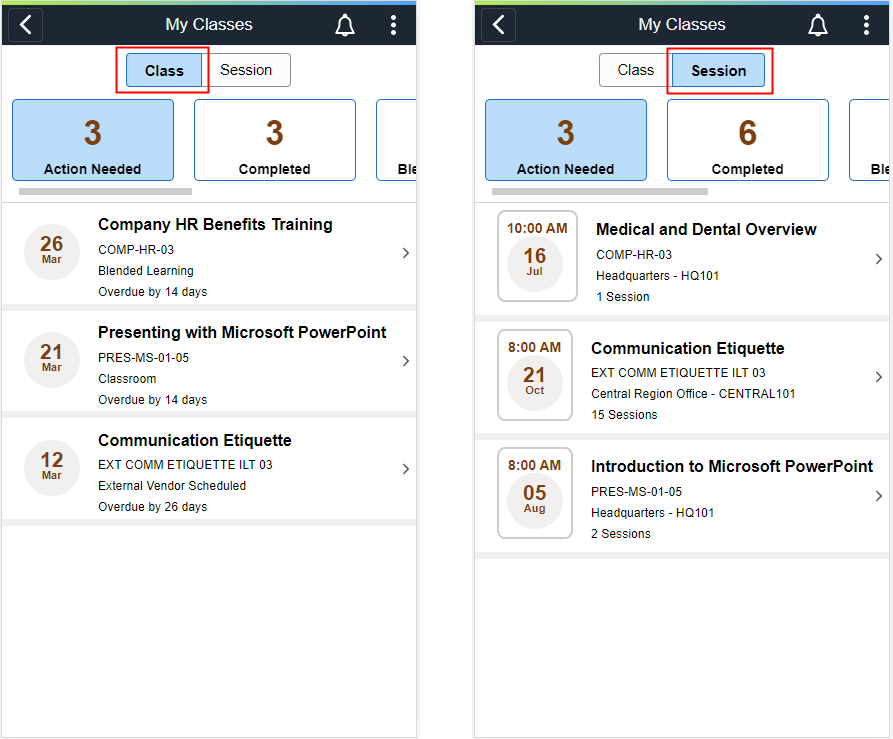Image resolution: width=893 pixels, height=739 pixels.
Task: Open the three-dot actions menu in right panel
Action: (x=866, y=25)
